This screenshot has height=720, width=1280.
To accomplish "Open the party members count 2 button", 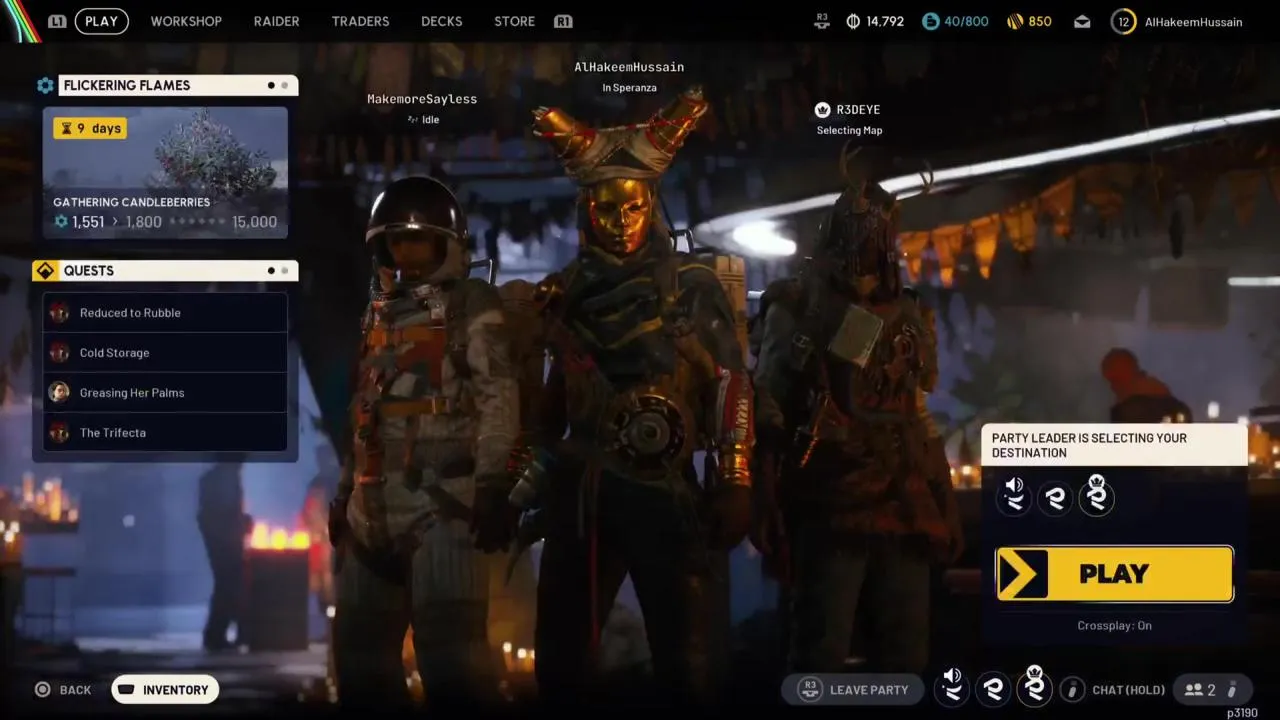I will 1211,690.
